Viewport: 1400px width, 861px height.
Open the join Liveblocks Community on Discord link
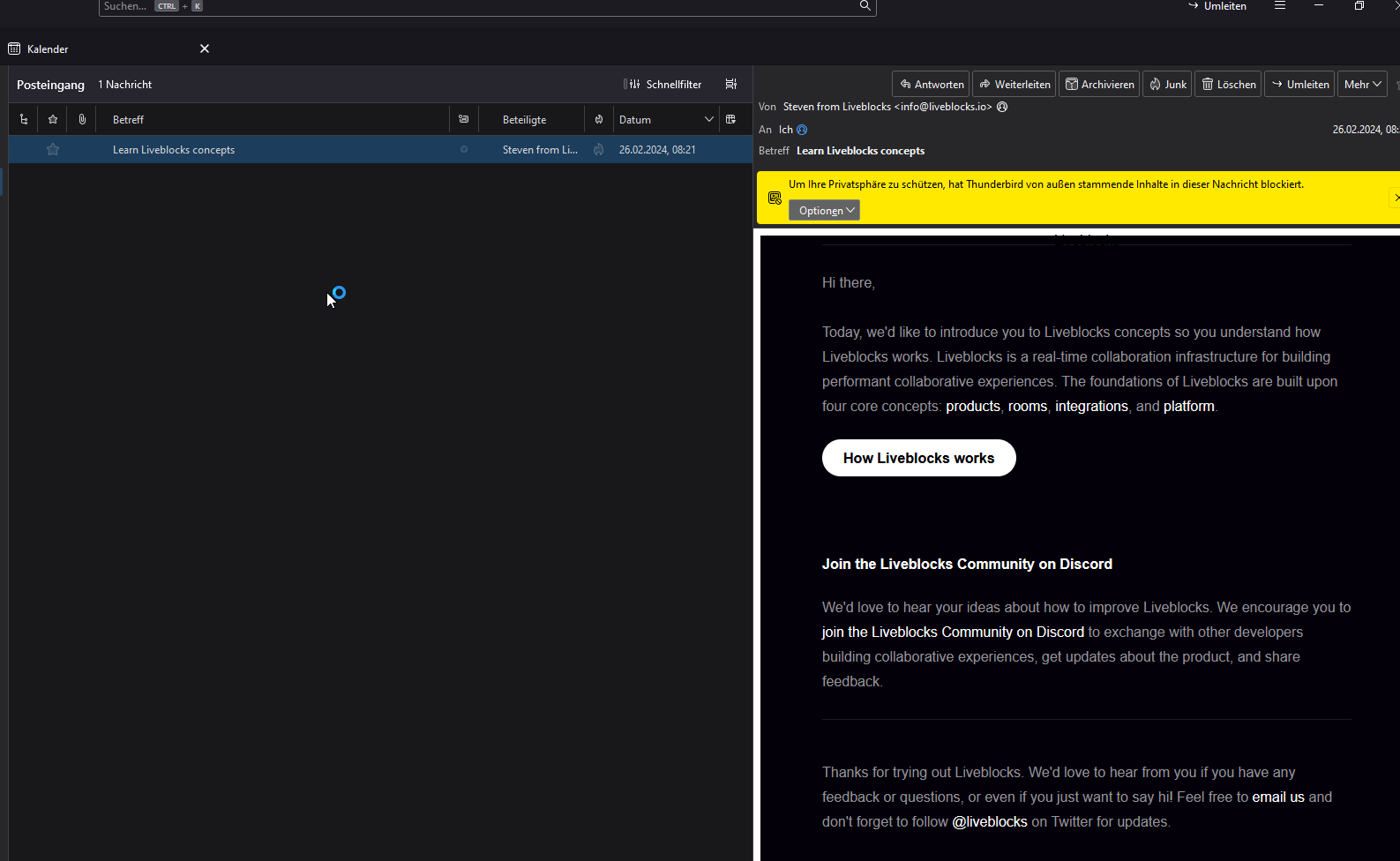click(953, 633)
